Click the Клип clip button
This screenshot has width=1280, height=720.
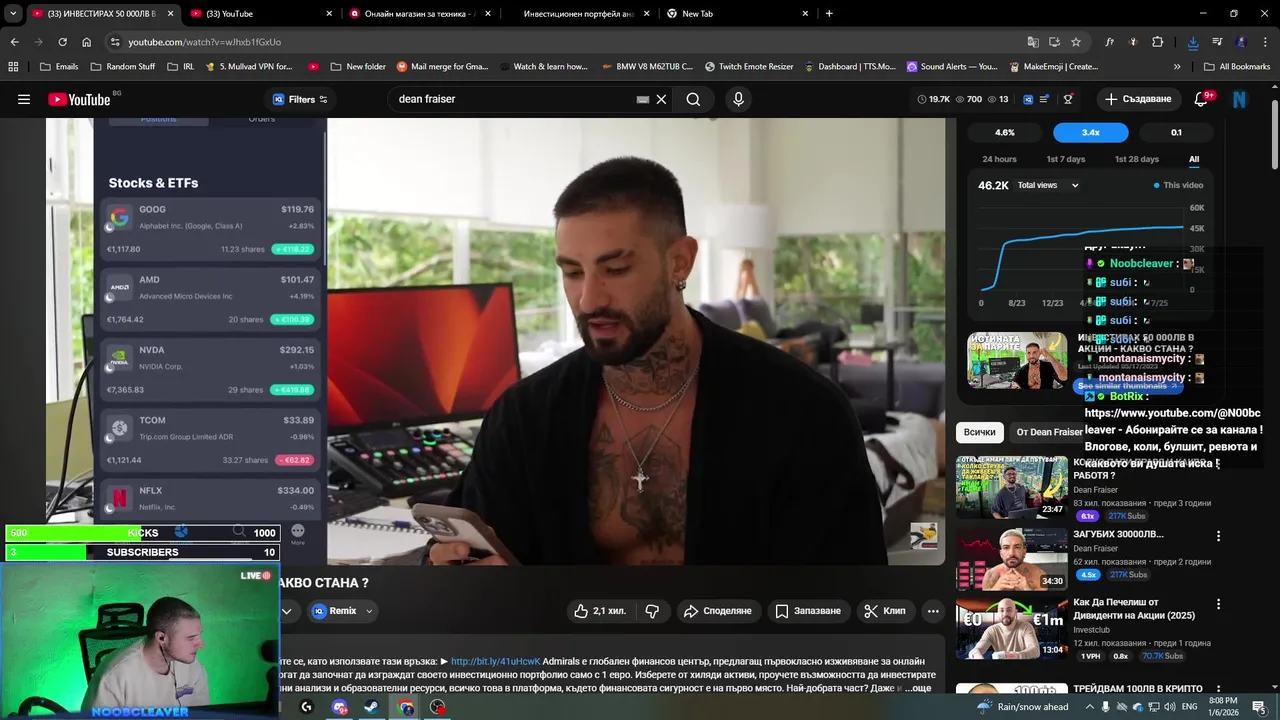(885, 611)
